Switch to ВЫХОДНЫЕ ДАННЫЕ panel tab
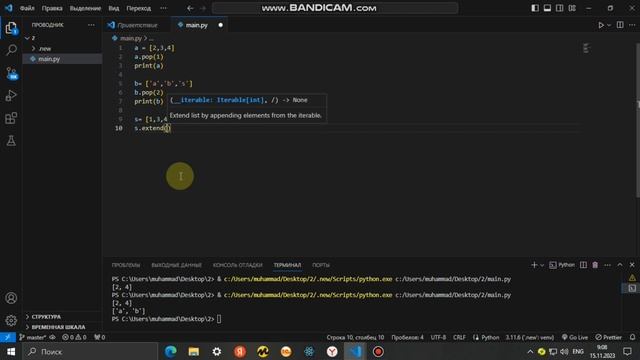The image size is (640, 360). 176,265
